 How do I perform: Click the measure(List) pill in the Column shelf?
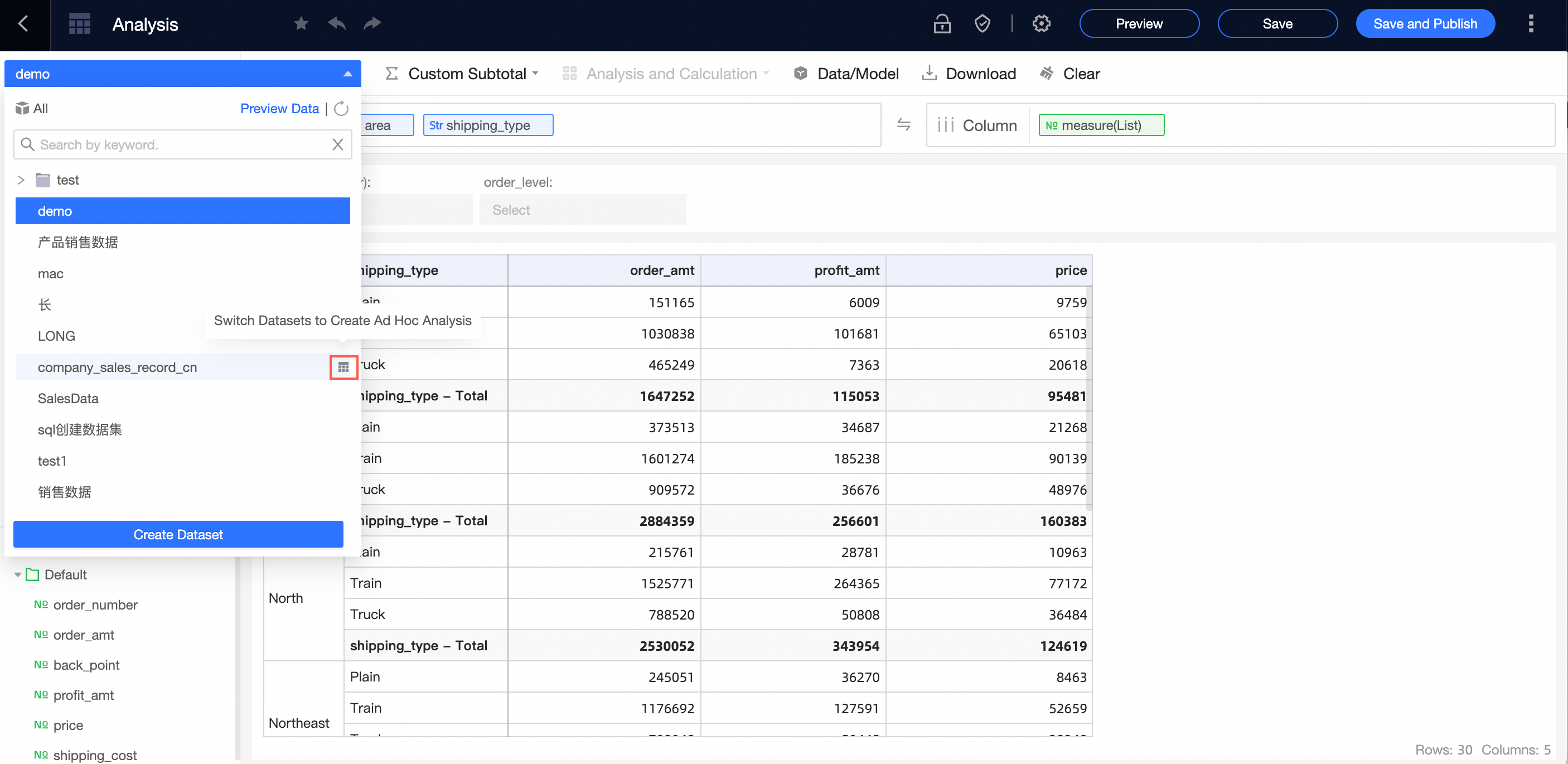1101,125
